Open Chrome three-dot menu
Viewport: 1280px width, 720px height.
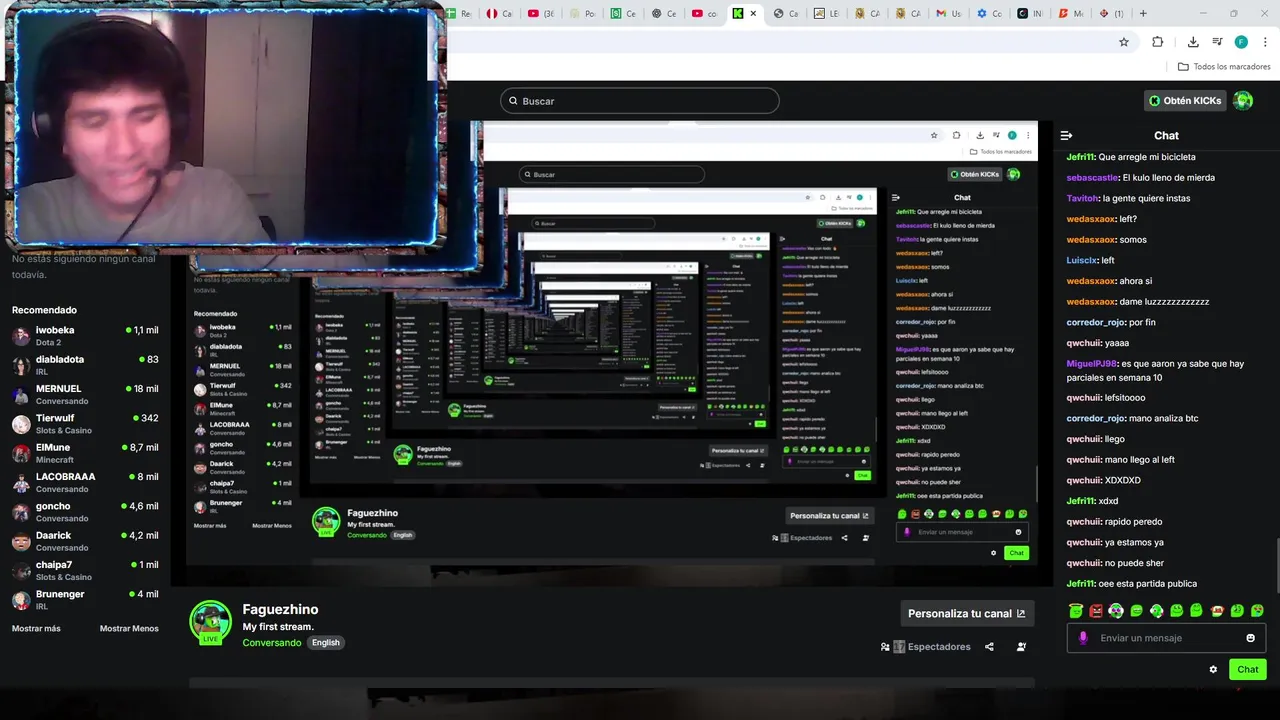[1266, 42]
